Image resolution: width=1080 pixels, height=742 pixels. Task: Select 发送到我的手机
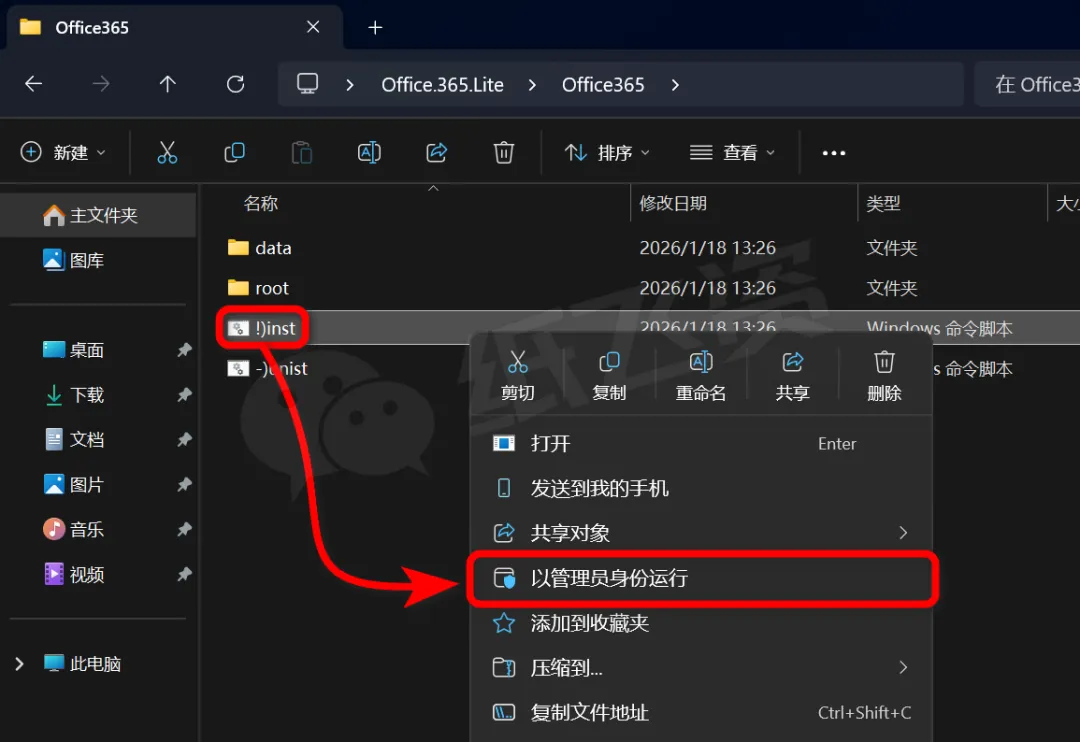pyautogui.click(x=701, y=488)
